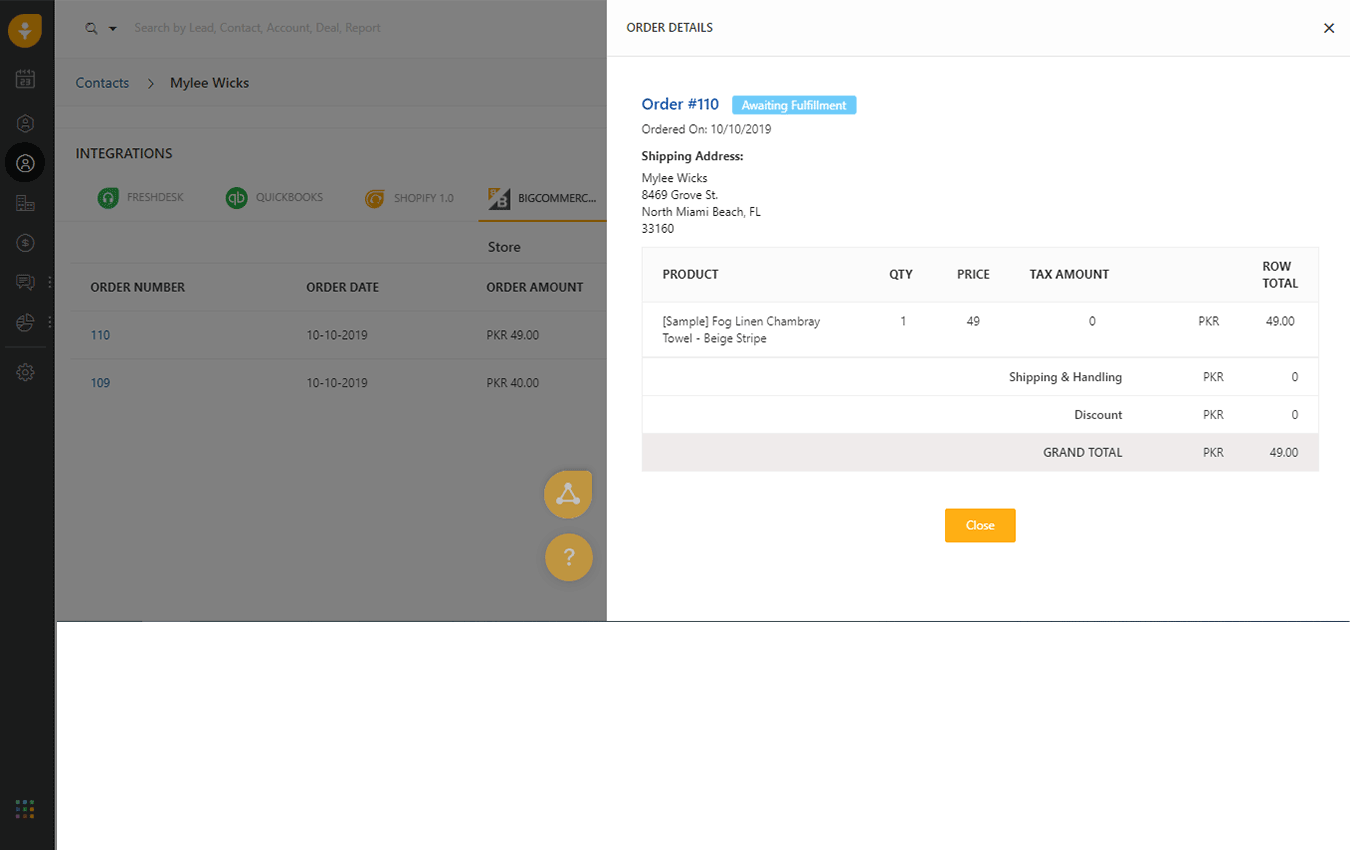
Task: Open the reports pie chart icon in sidebar
Action: [25, 322]
